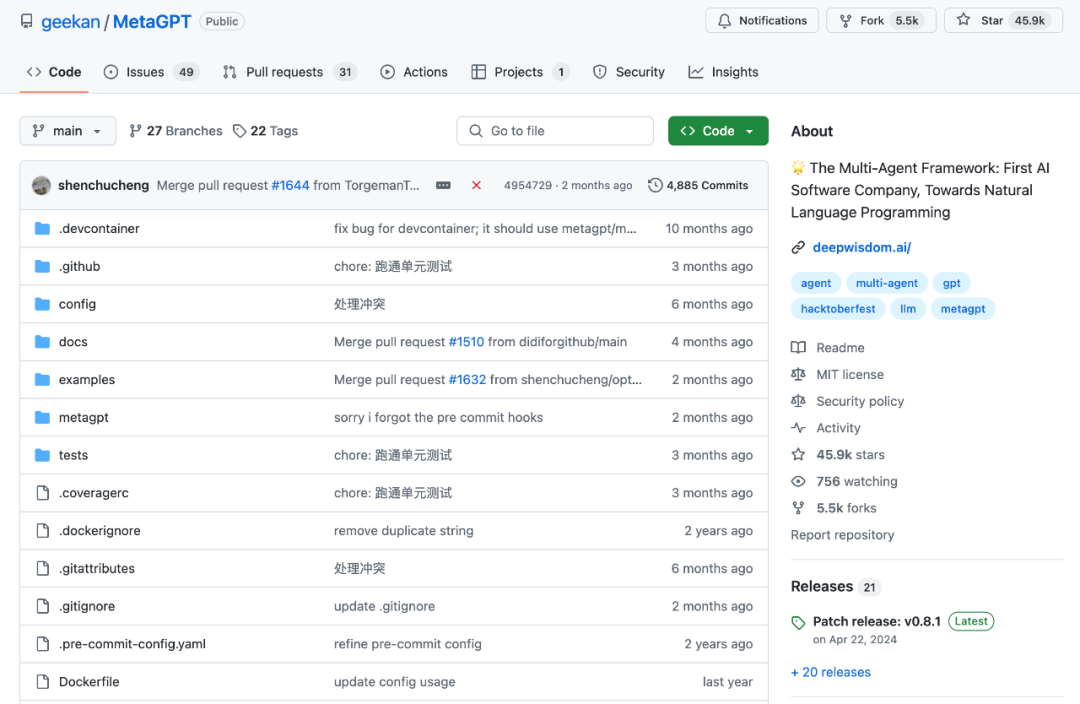Open the Projects tab
The image size is (1080, 704).
(x=520, y=72)
